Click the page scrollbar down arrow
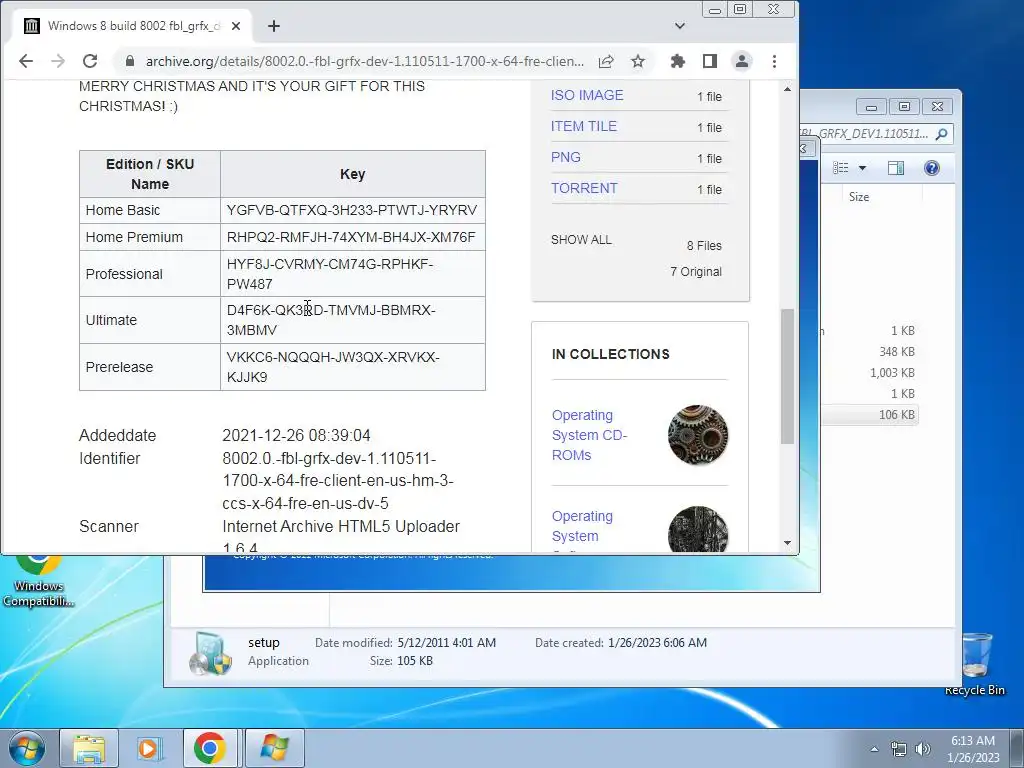This screenshot has width=1024, height=768. point(788,543)
